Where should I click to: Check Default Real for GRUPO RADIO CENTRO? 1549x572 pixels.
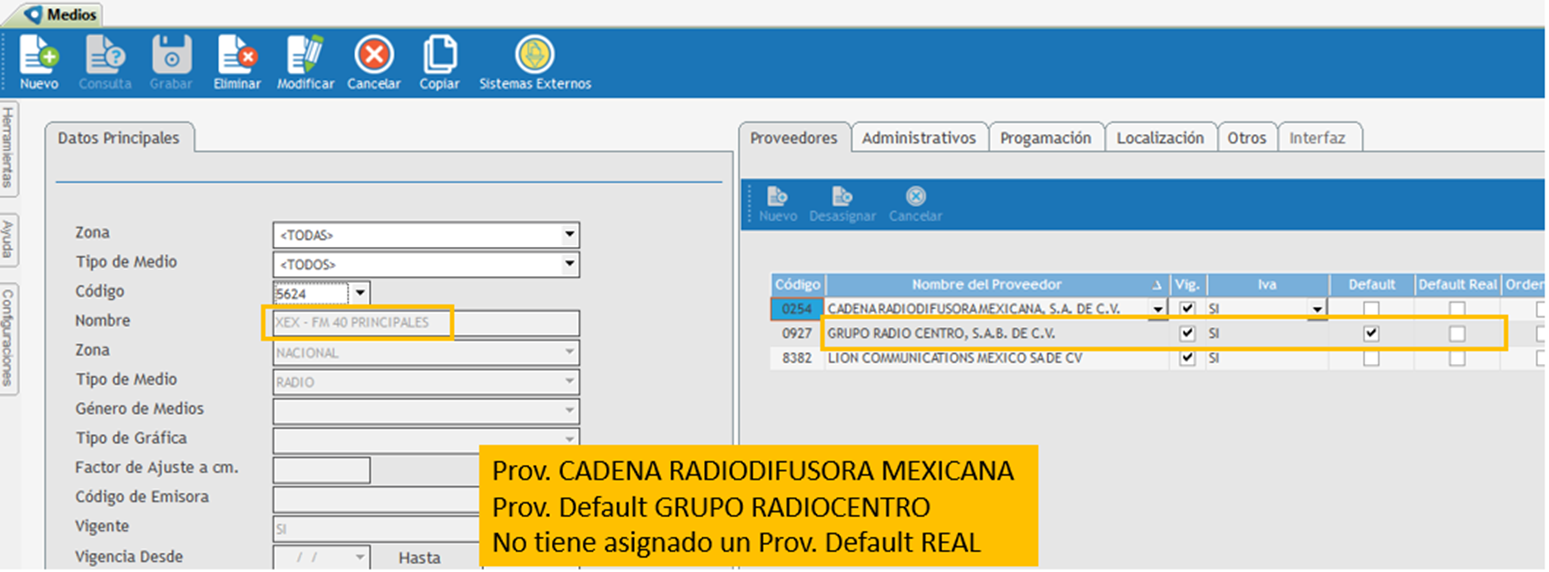[1457, 333]
